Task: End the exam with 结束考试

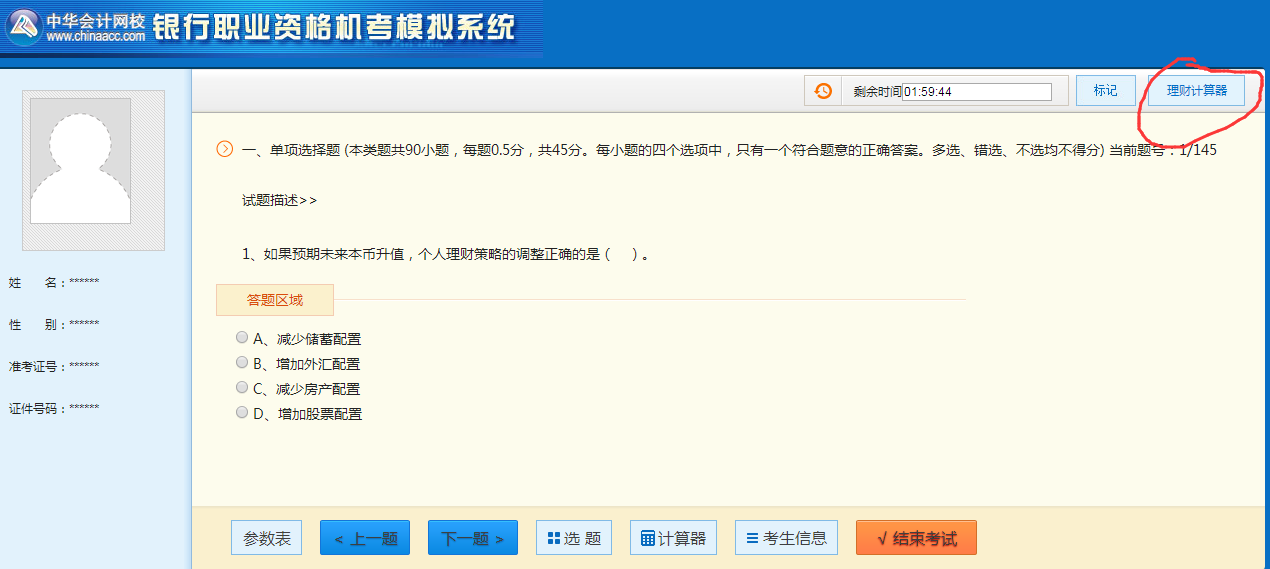Action: [916, 538]
